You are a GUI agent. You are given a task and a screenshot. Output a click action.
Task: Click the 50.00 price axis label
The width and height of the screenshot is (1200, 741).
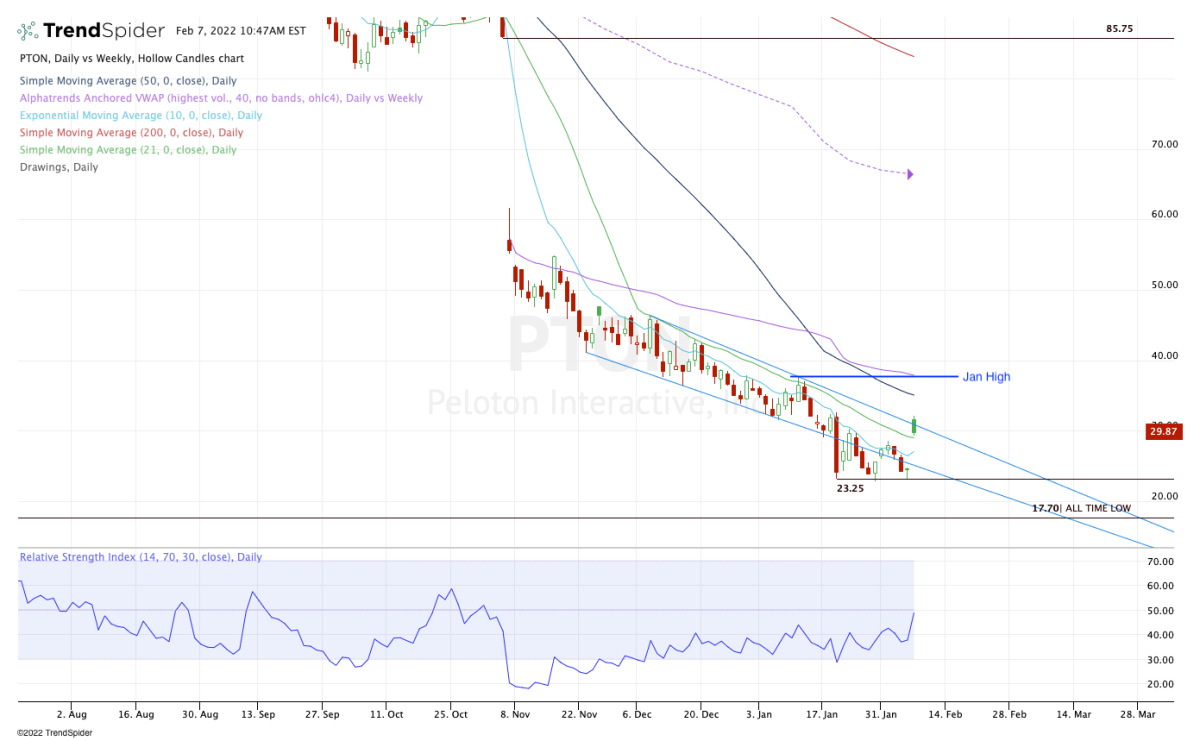click(1165, 286)
